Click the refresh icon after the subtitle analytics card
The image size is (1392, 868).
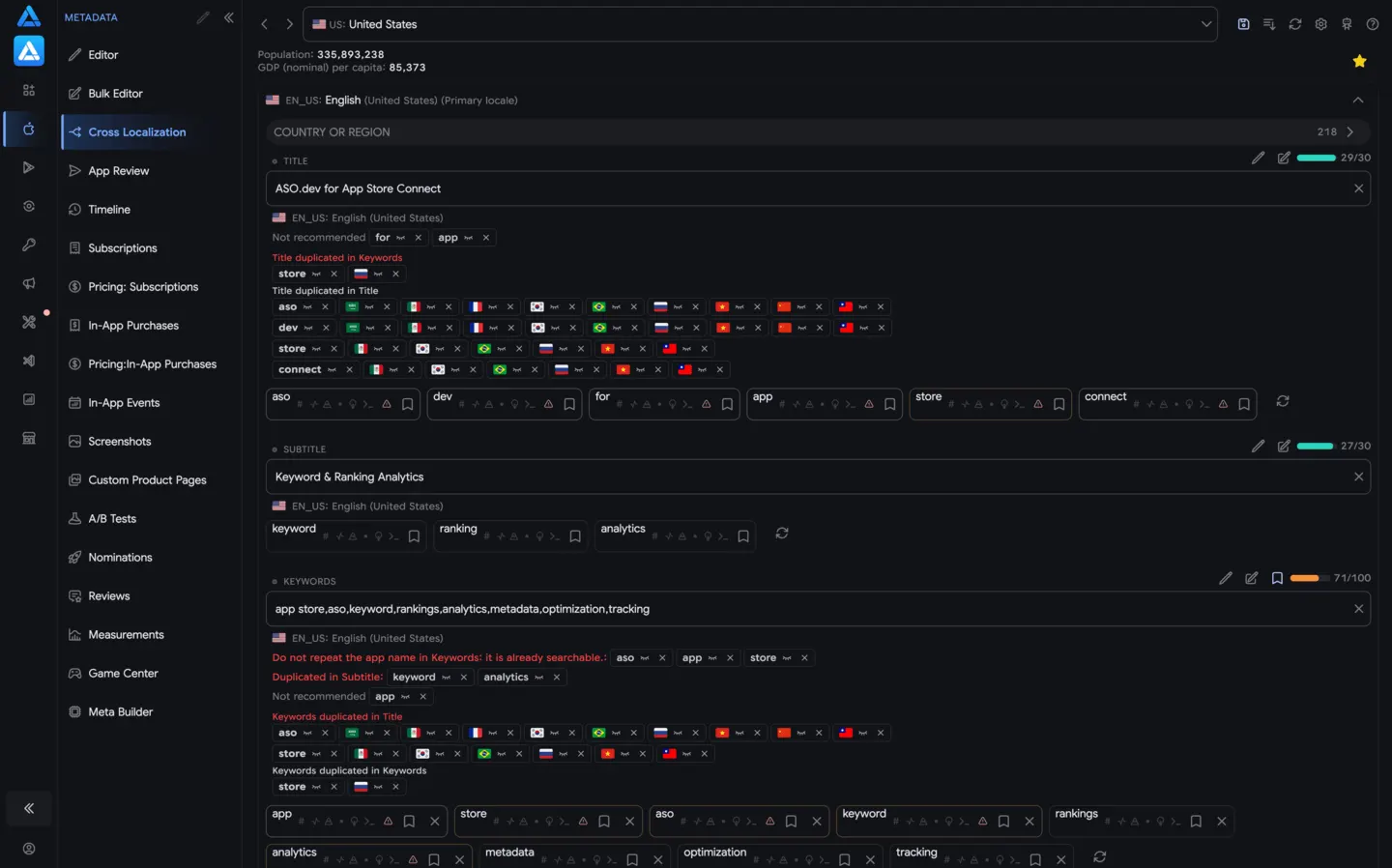(x=782, y=533)
